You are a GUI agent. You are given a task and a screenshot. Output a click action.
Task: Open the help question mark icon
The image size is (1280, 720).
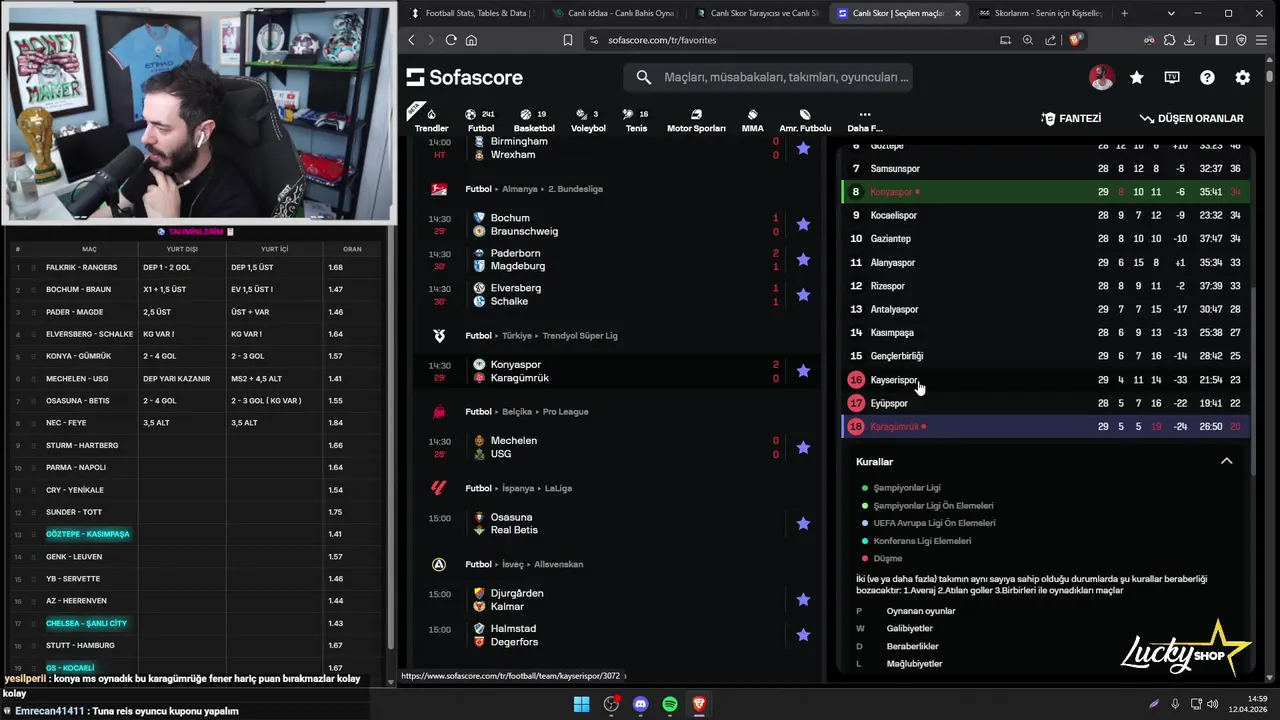click(x=1207, y=77)
